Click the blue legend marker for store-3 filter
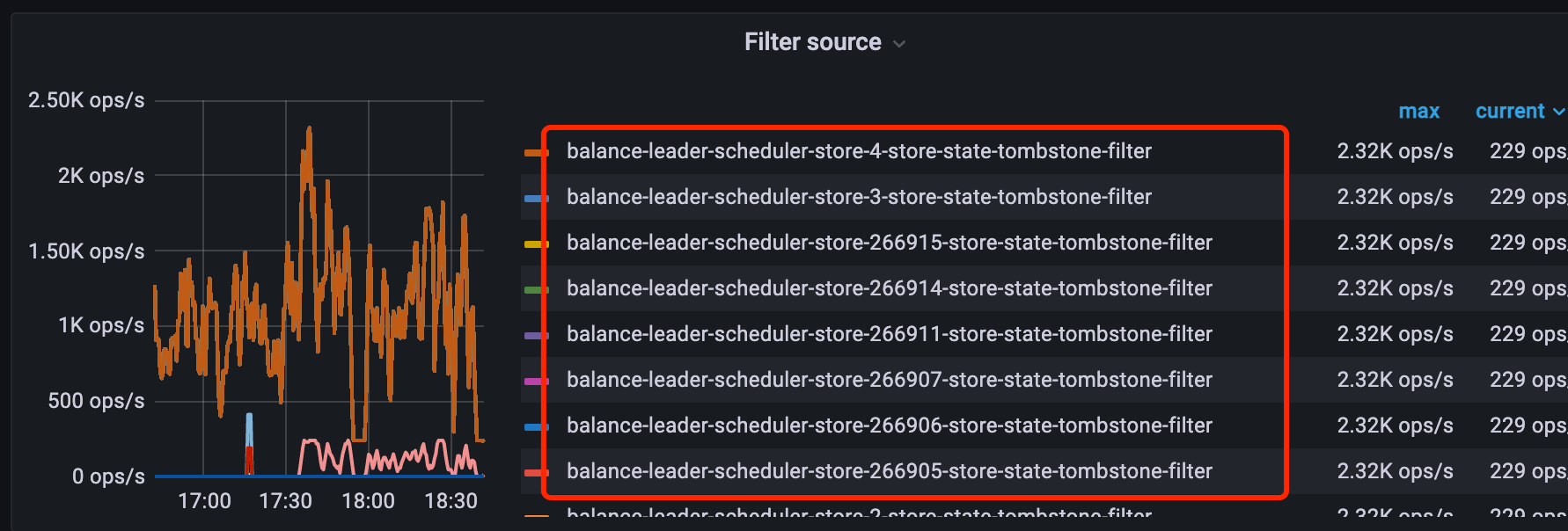Screen dimensions: 1568x531 [537, 196]
